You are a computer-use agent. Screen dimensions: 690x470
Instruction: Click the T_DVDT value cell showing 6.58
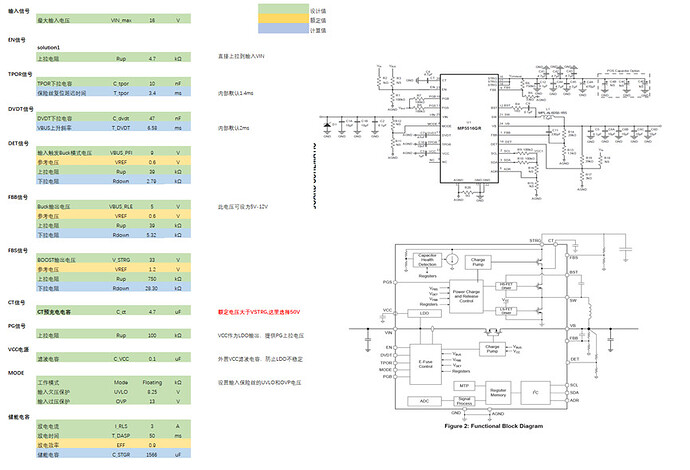point(152,128)
